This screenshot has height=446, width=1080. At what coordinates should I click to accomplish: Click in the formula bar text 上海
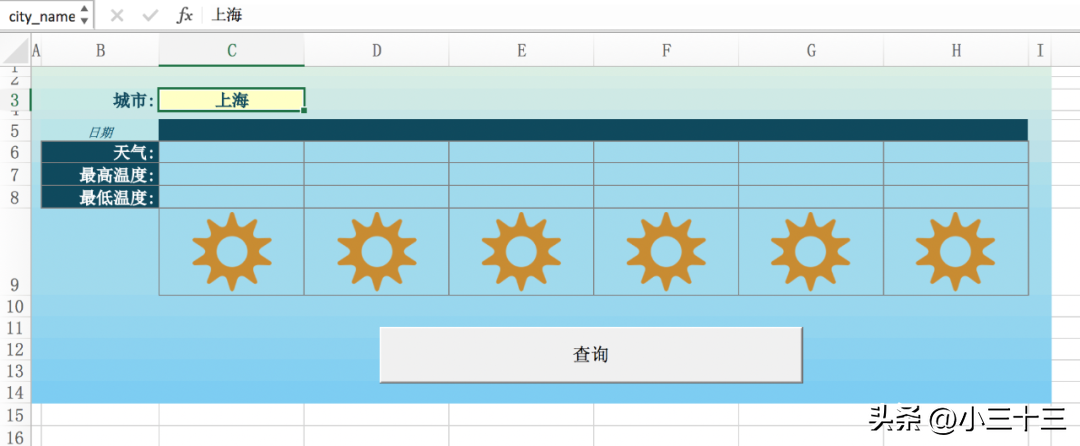click(x=227, y=16)
